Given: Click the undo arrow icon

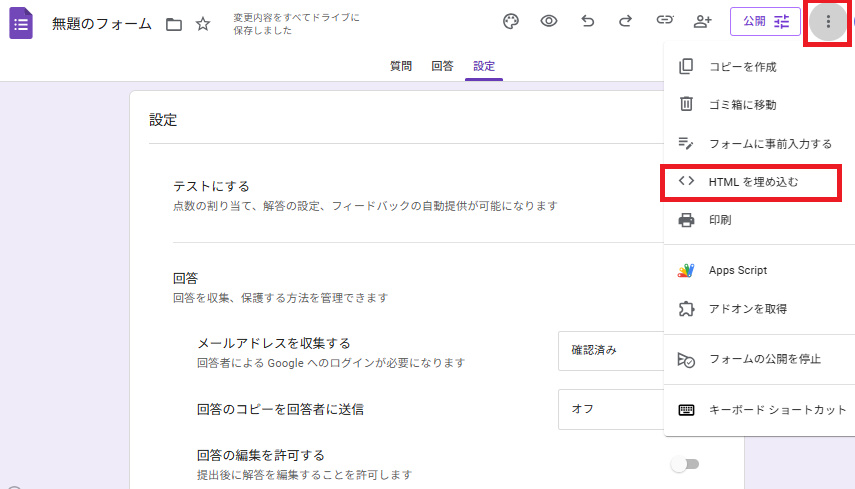Looking at the screenshot, I should [588, 21].
